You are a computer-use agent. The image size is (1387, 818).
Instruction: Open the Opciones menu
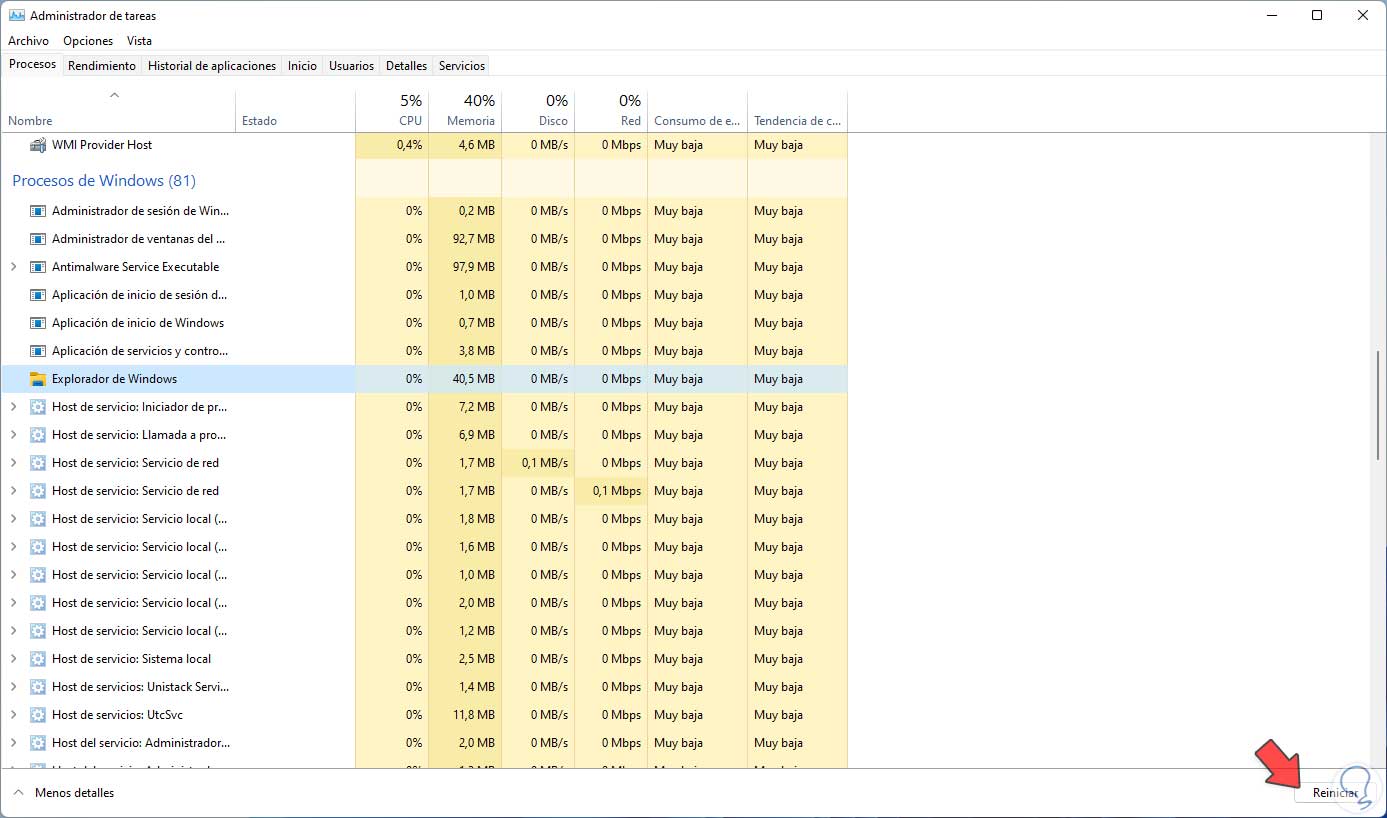88,41
